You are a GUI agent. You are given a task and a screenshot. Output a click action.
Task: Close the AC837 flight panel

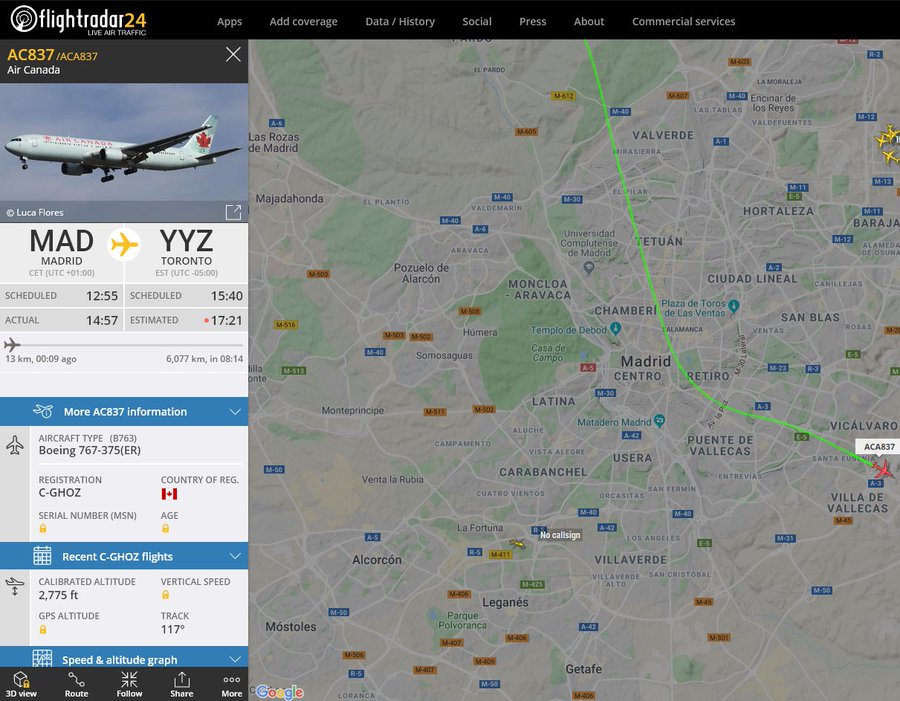(x=233, y=55)
